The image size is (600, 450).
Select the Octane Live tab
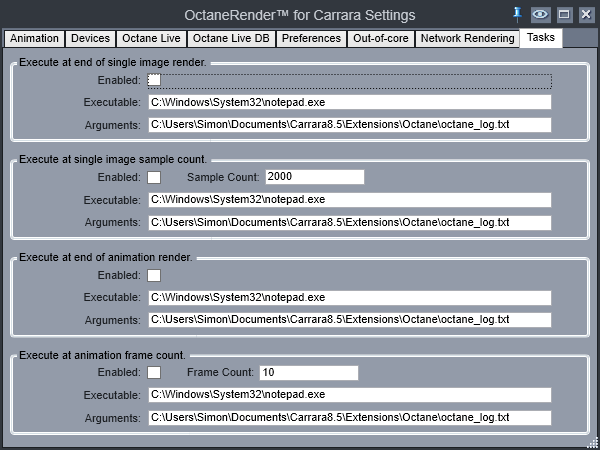[151, 39]
